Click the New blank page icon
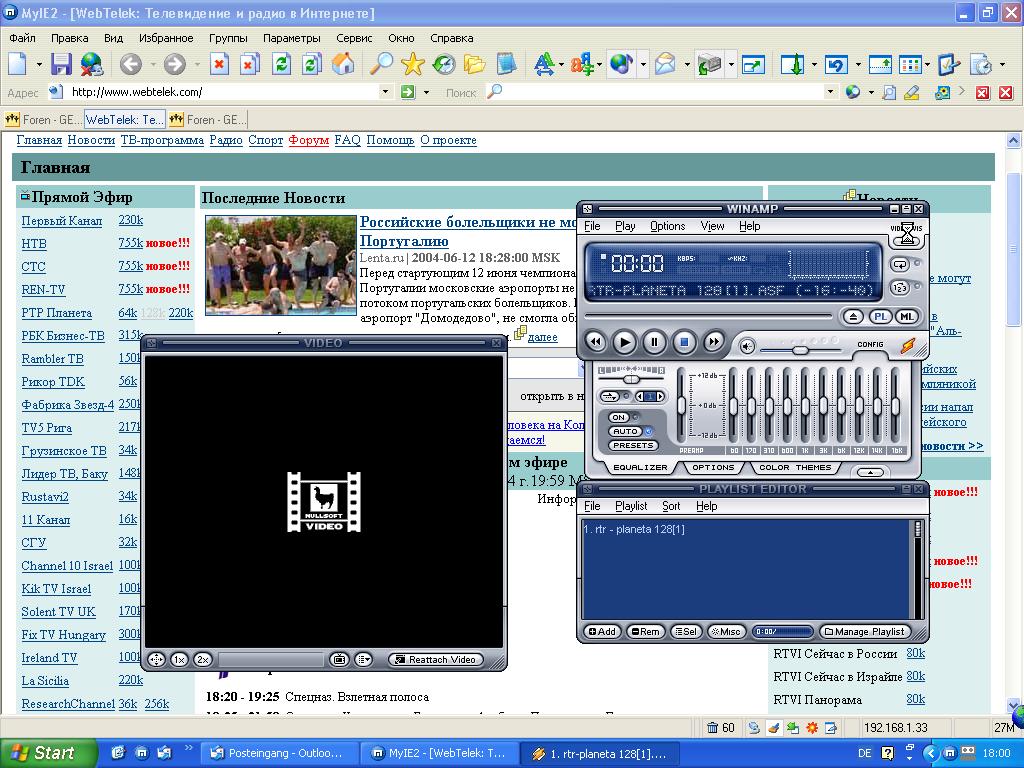The height and width of the screenshot is (768, 1024). pos(18,64)
